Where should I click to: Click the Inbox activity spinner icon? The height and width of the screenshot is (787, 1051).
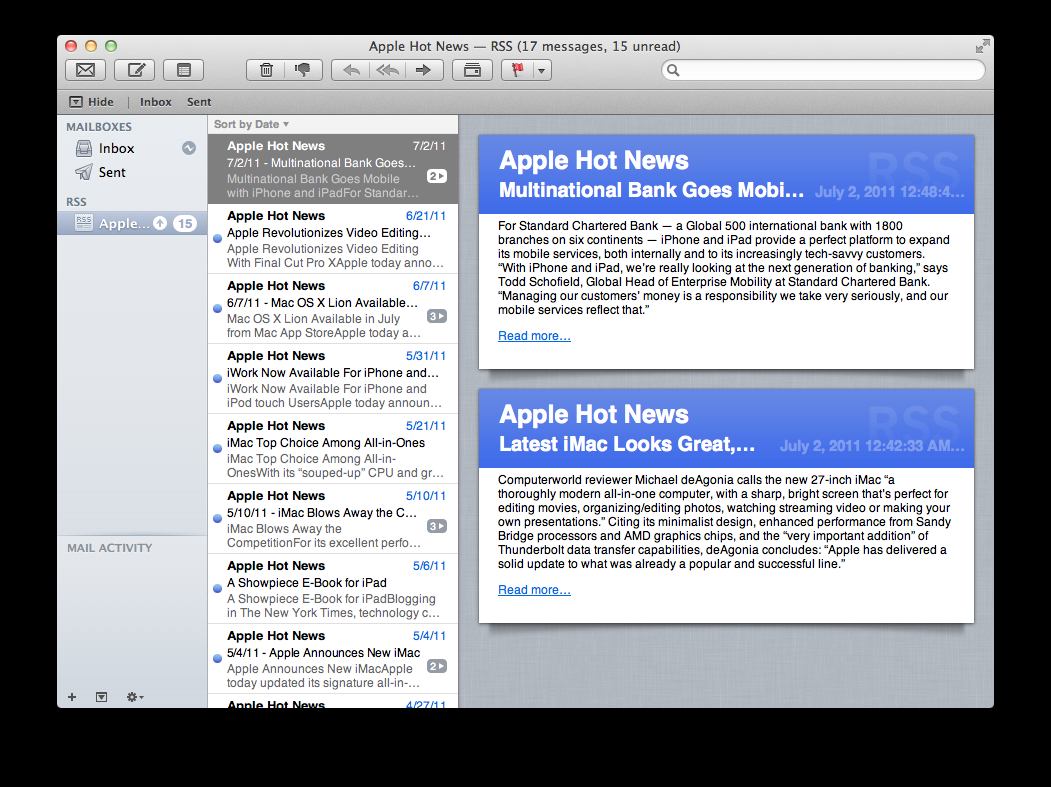point(189,148)
